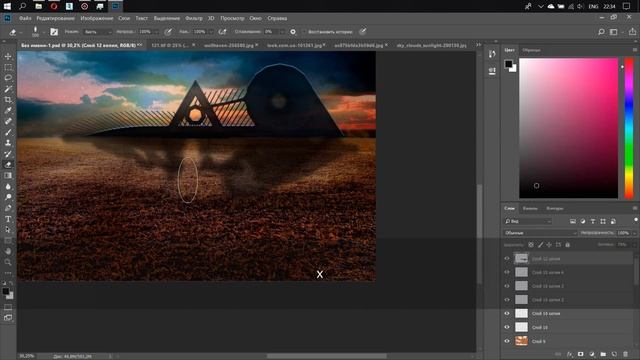The image size is (640, 360).
Task: Open the Flow value dropdown in the options bar
Action: (x=211, y=32)
